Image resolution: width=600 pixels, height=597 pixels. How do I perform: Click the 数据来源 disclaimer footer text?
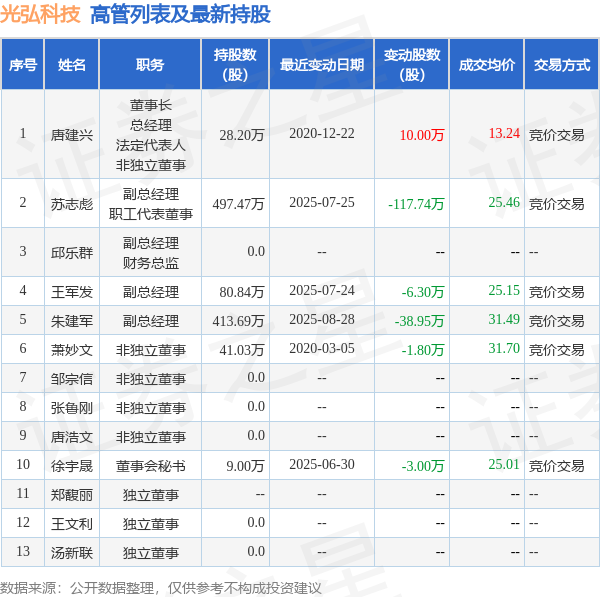[161, 588]
